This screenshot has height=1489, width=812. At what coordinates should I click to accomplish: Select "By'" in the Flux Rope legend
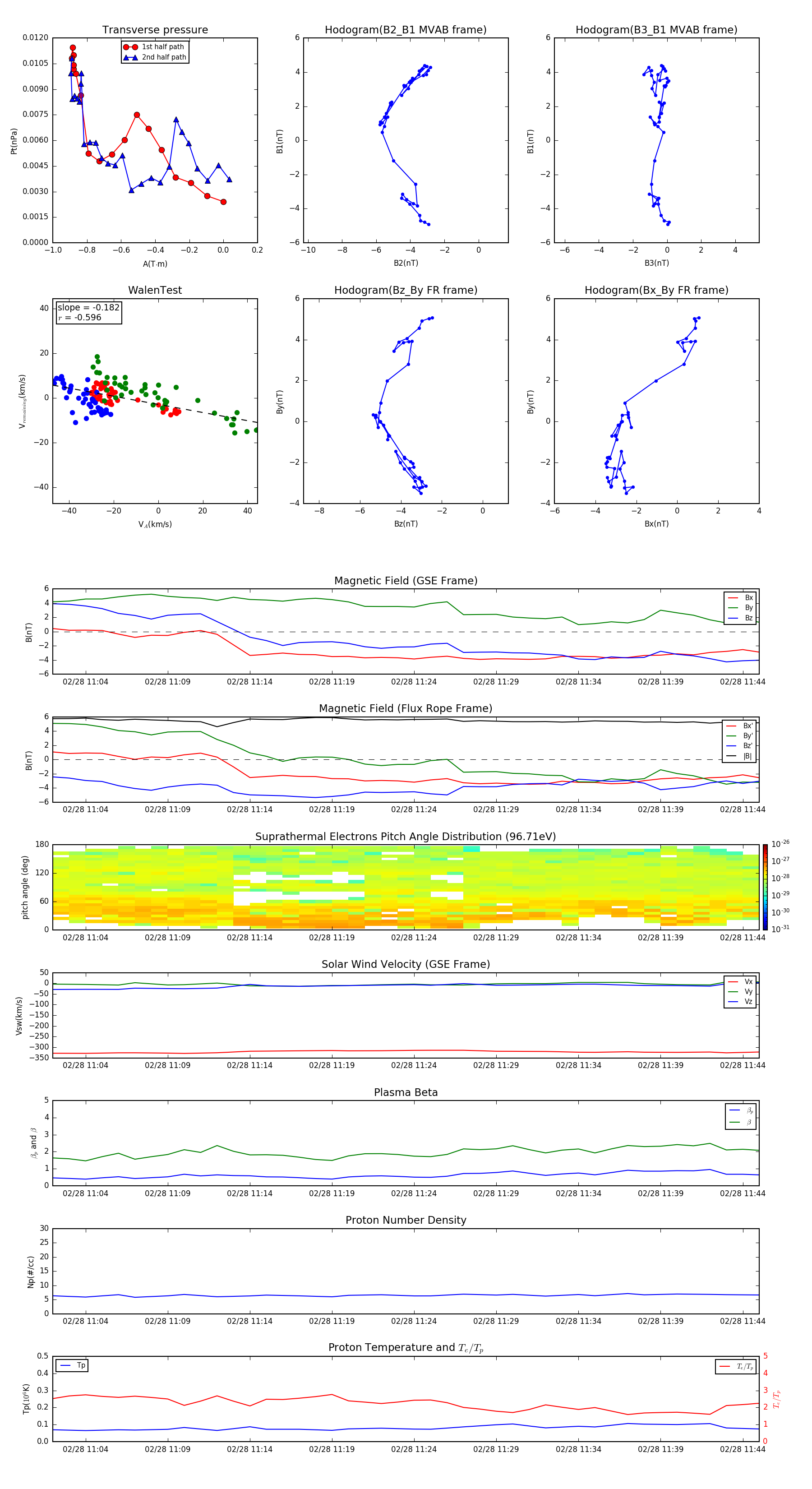point(740,736)
